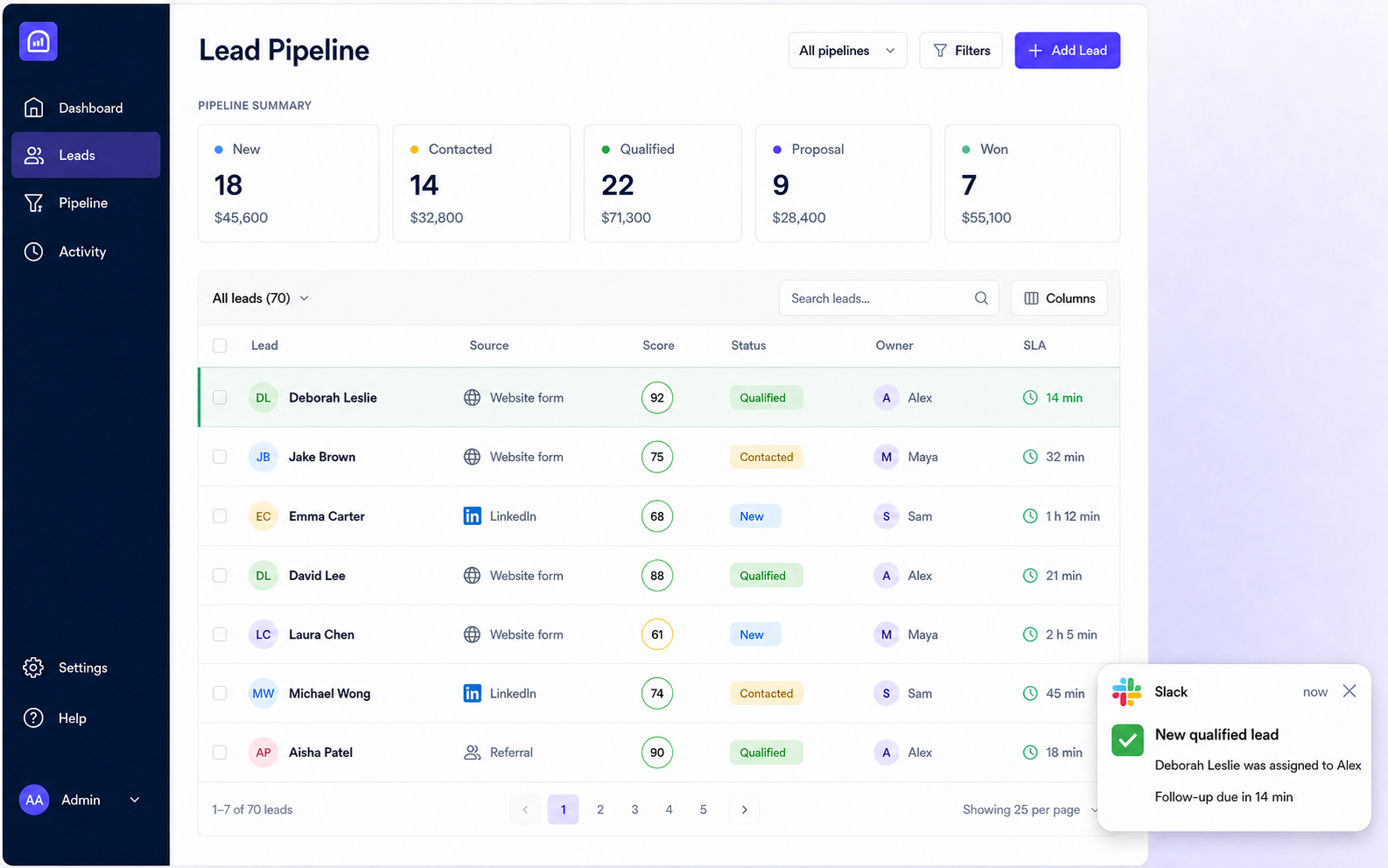Click the search magnifier icon in the leads search
1388x868 pixels.
click(981, 298)
